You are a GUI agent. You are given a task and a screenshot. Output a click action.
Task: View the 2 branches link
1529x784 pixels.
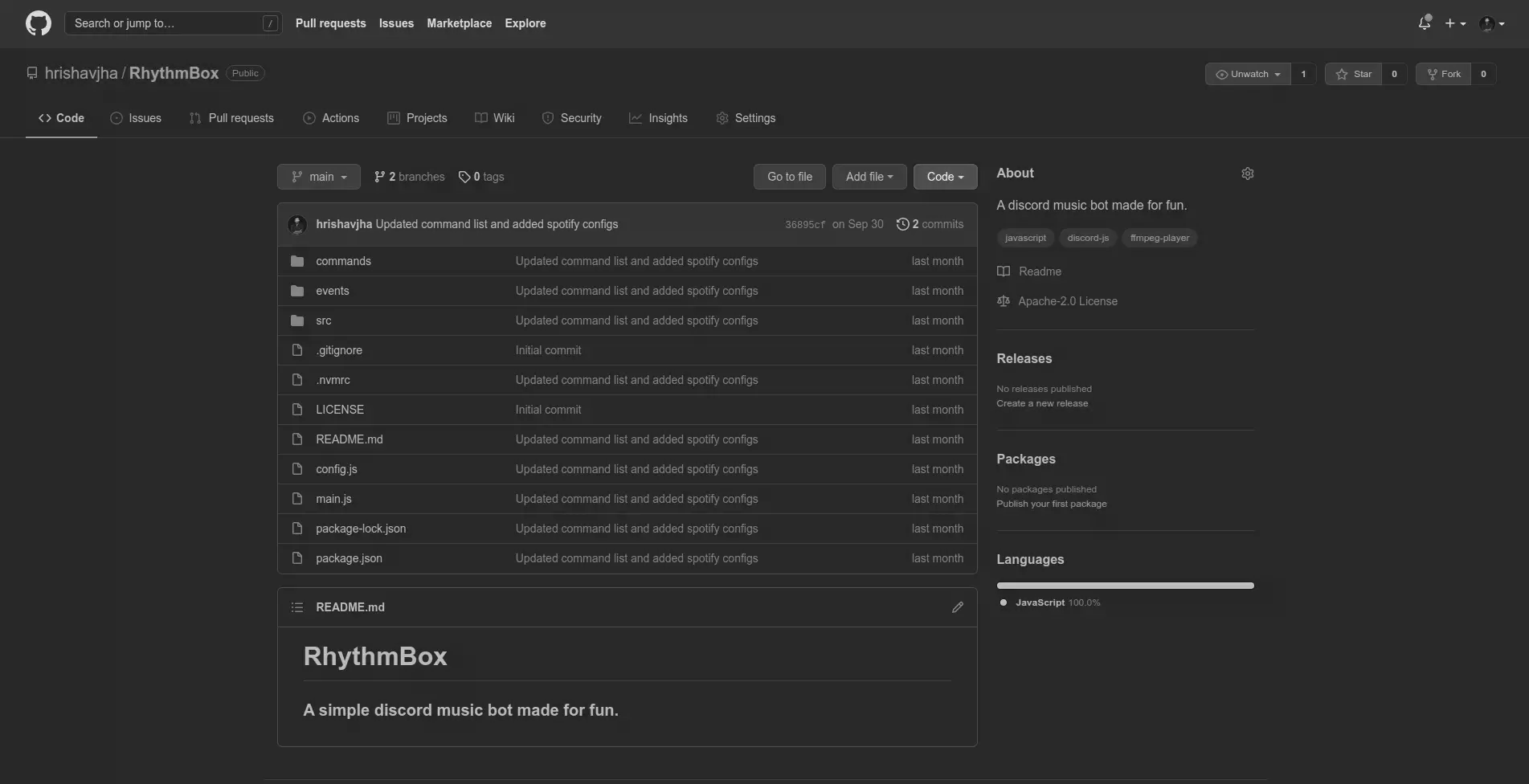409,177
